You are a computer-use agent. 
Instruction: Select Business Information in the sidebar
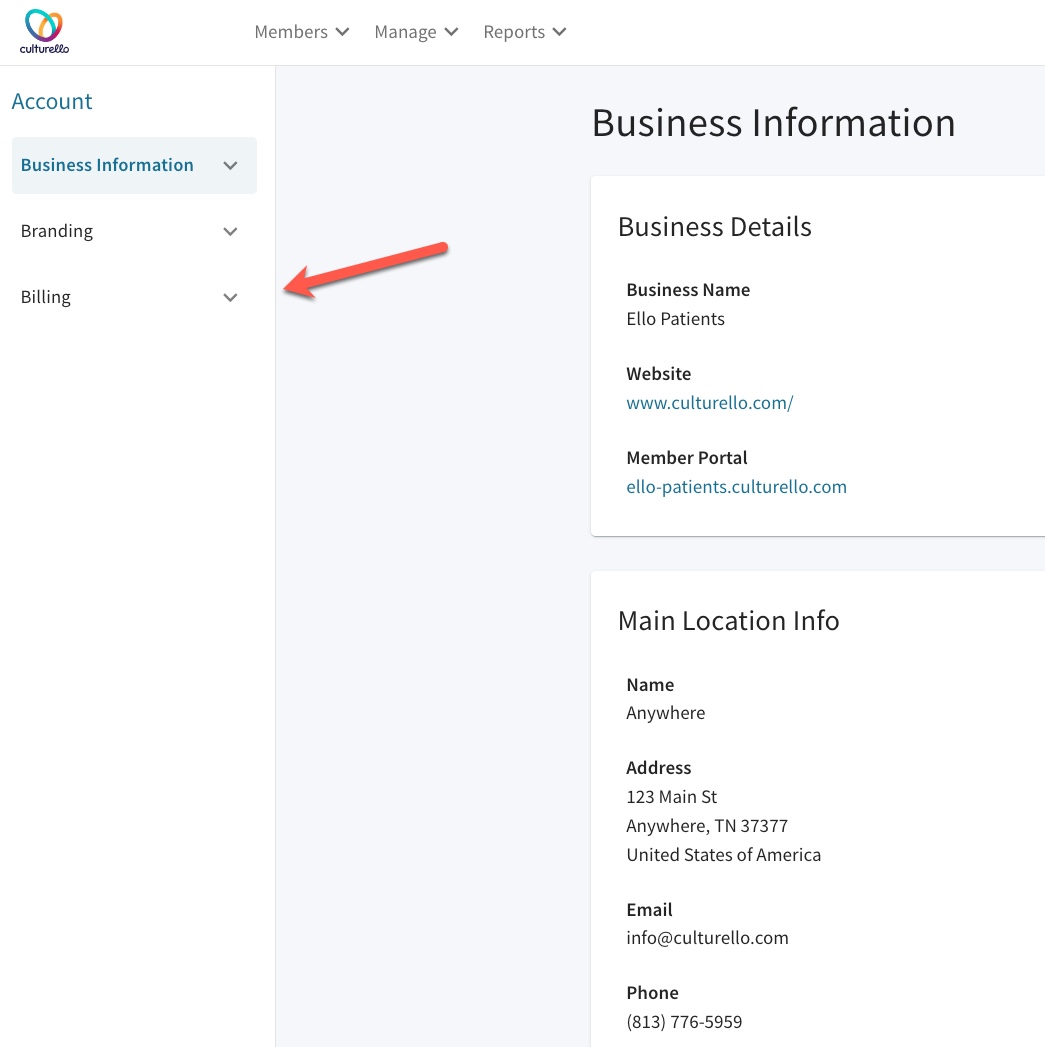point(134,165)
